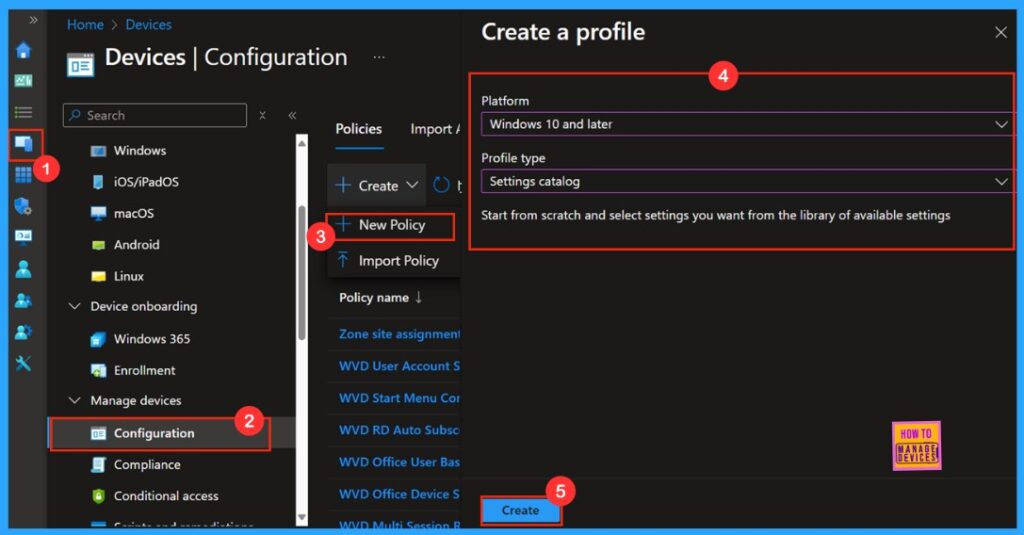Collapse the Device onboarding section

coord(75,306)
